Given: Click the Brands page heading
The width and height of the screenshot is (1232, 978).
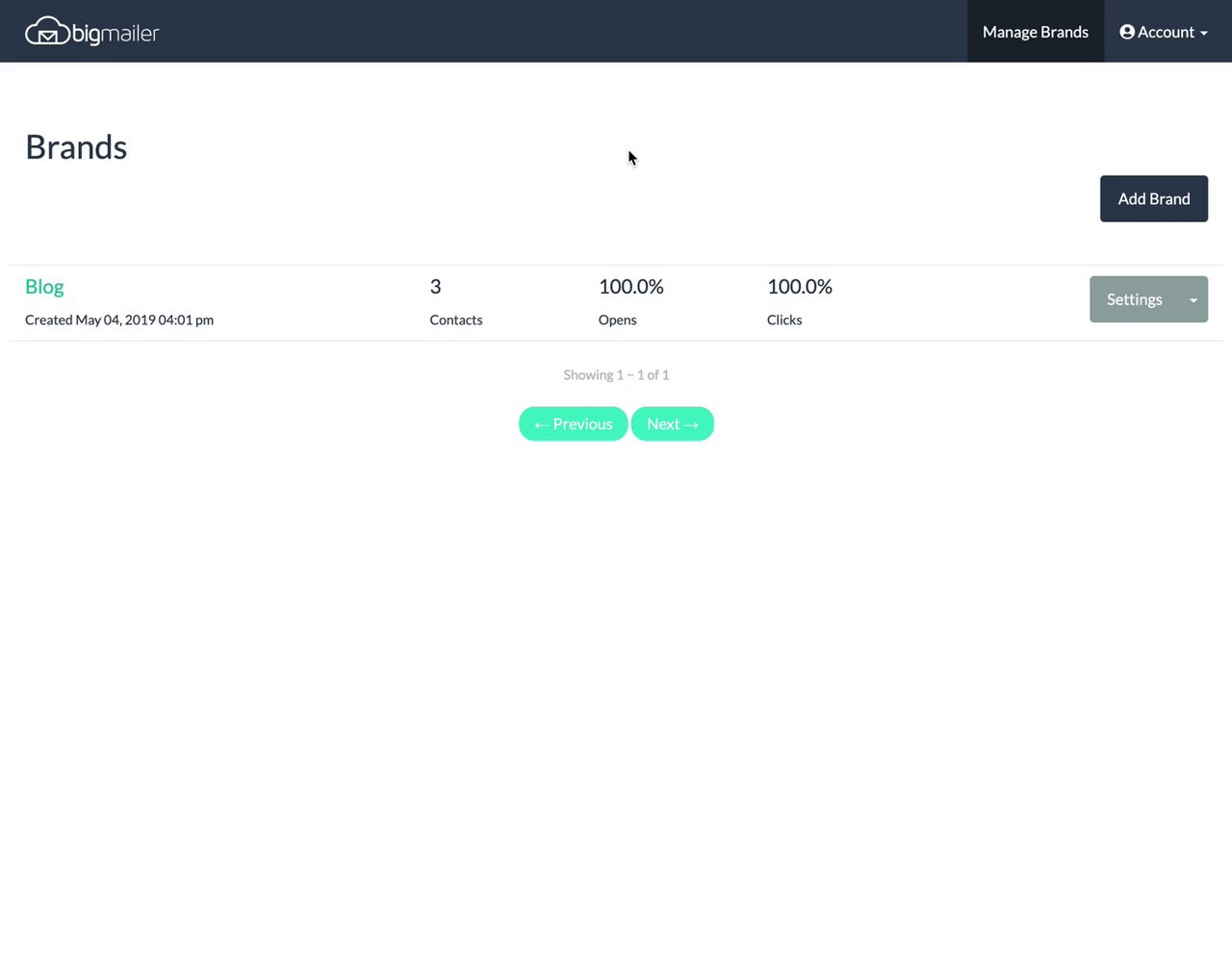Looking at the screenshot, I should (x=76, y=147).
